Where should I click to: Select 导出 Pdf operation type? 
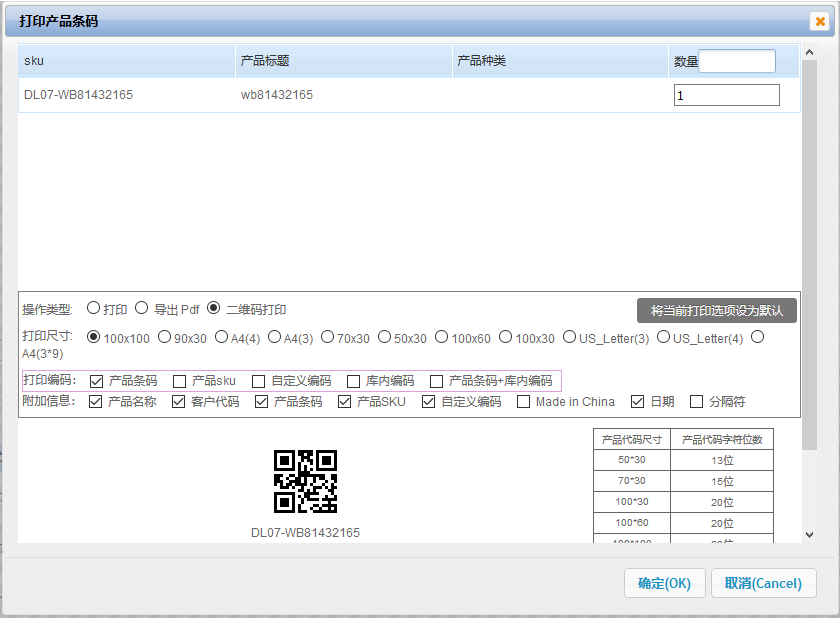point(142,309)
